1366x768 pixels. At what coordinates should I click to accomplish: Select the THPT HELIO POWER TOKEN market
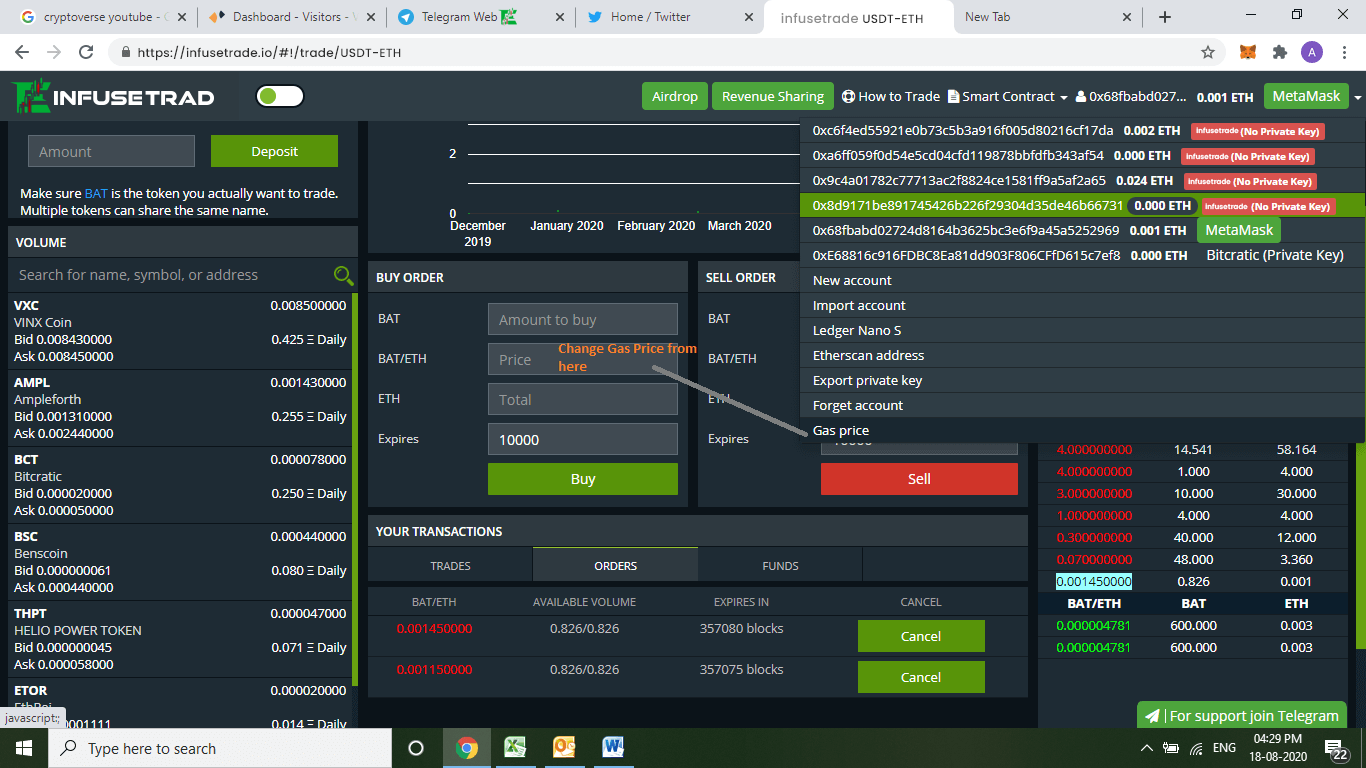(x=180, y=639)
